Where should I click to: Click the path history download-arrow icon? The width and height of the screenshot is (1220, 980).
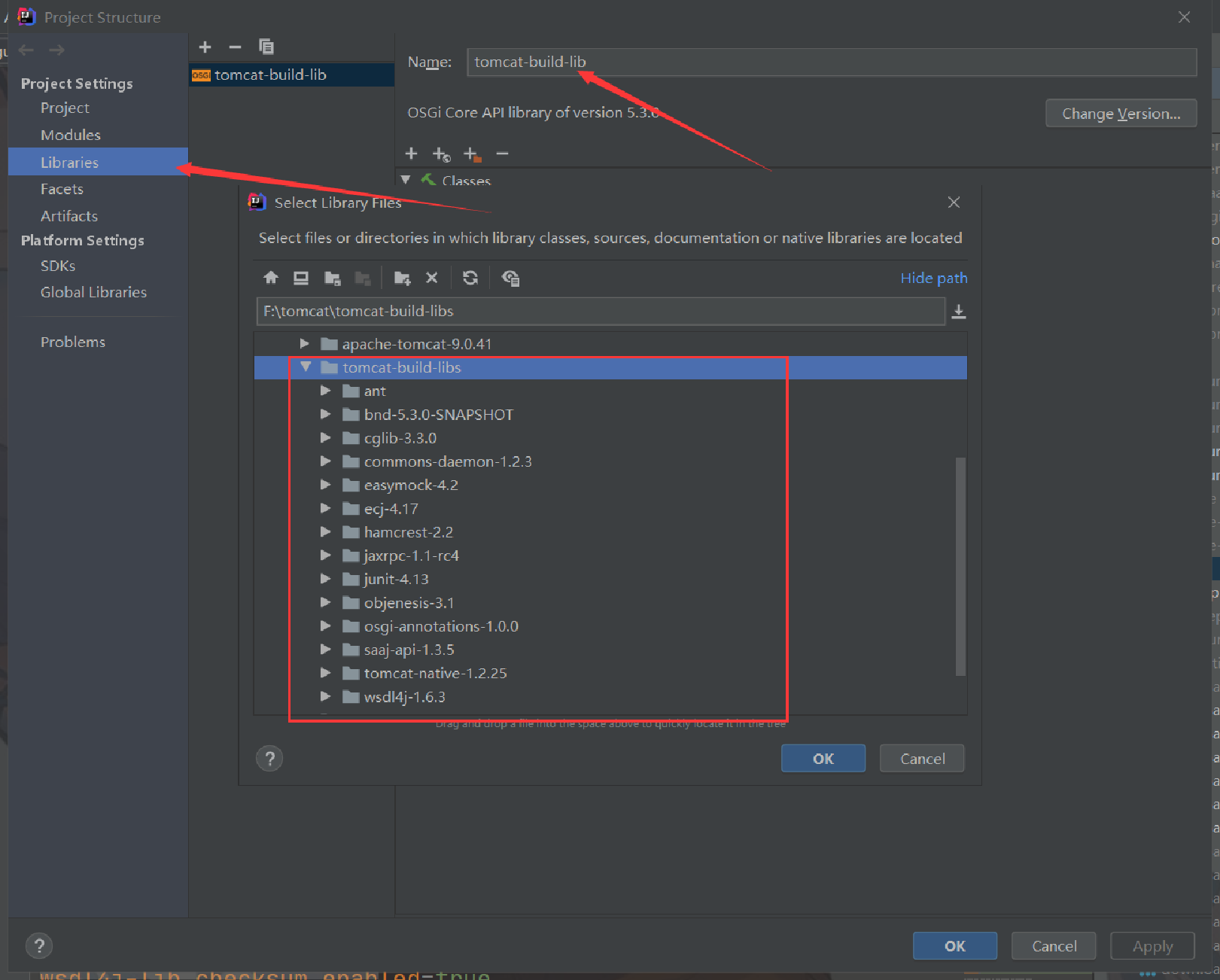[959, 311]
